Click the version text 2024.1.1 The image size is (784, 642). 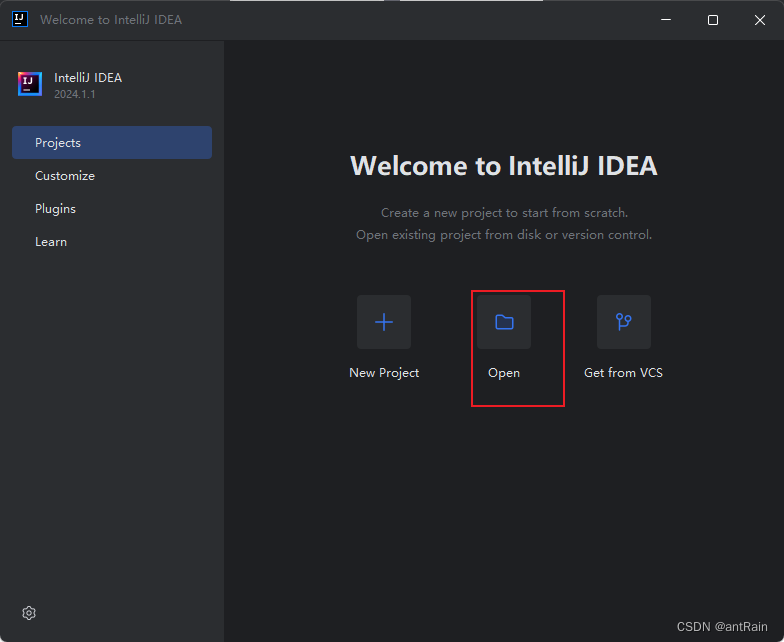(74, 94)
